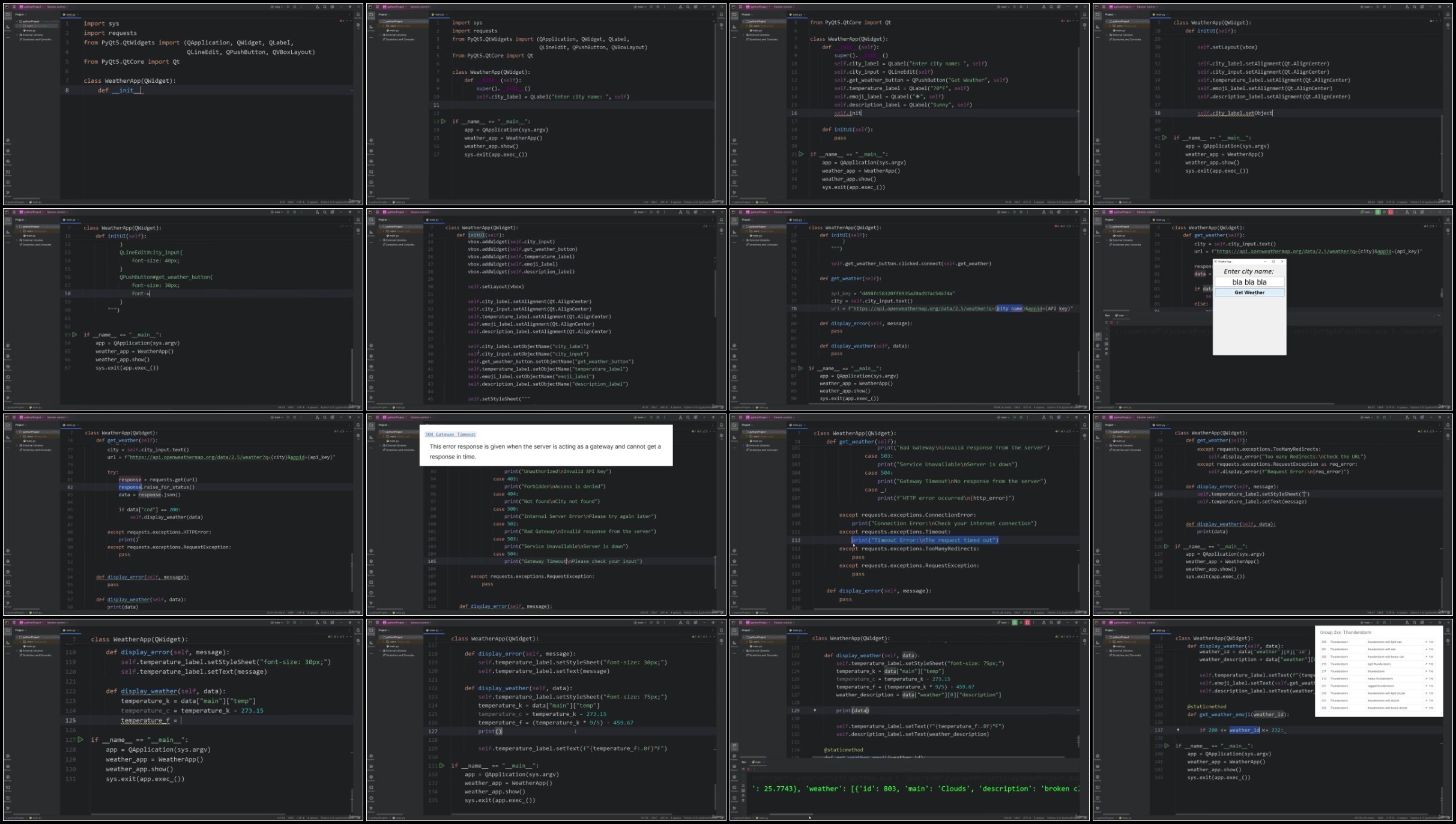Click city input containing 'bla bla bla'
Image resolution: width=1456 pixels, height=824 pixels.
tap(1249, 282)
